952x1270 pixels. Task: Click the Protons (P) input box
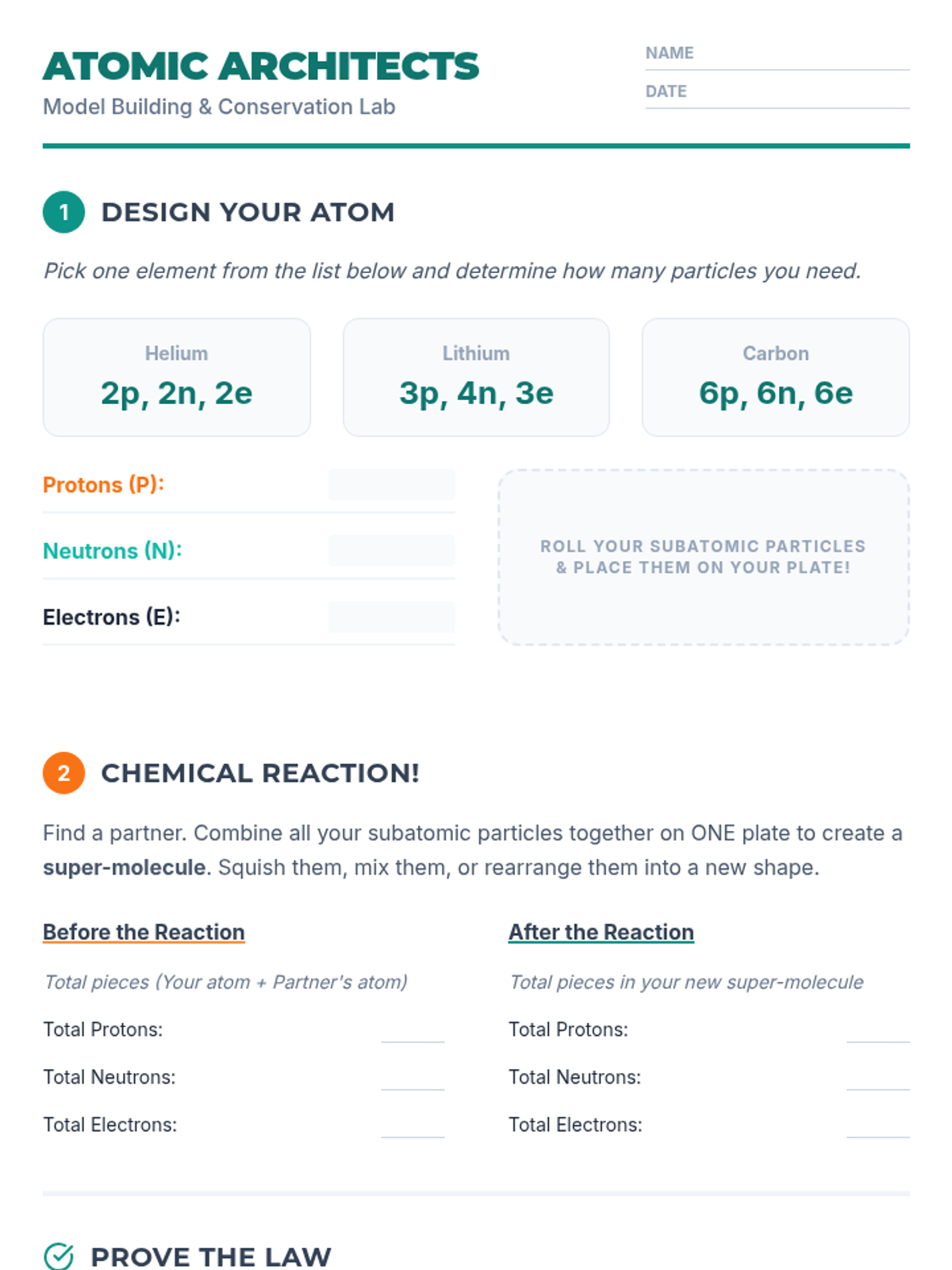pyautogui.click(x=392, y=485)
